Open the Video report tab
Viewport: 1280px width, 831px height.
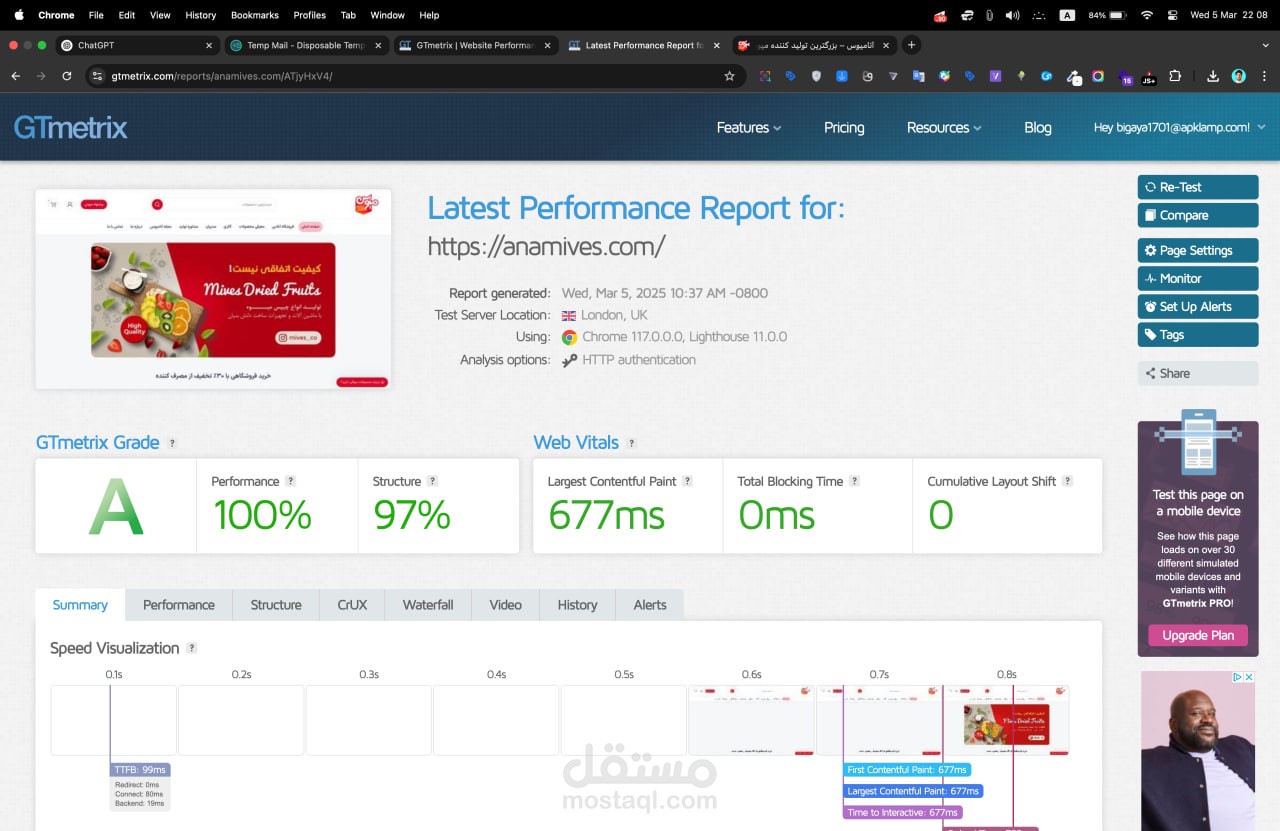tap(505, 605)
